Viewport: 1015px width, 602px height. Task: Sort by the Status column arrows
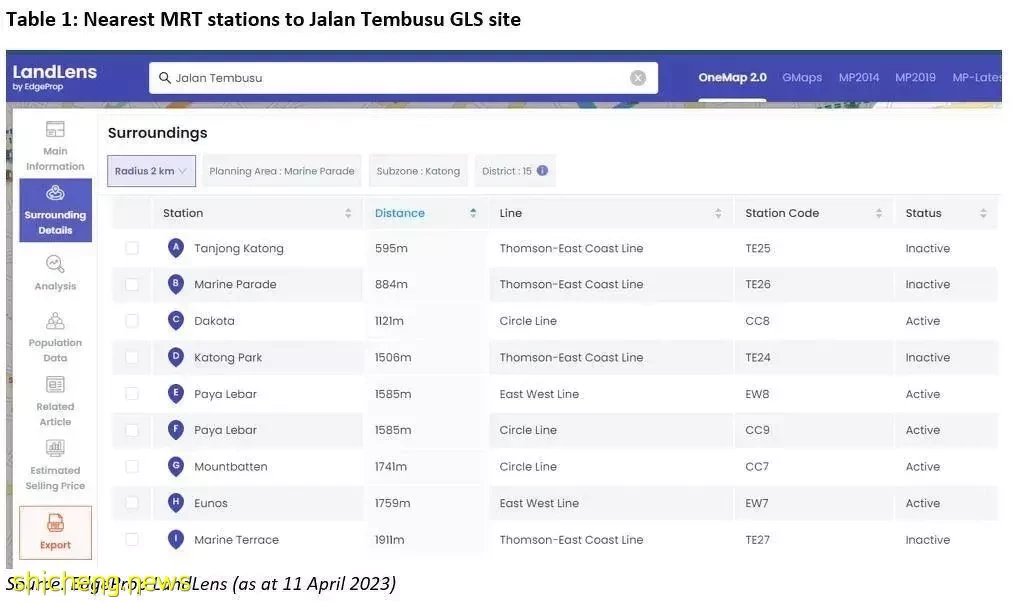[983, 213]
